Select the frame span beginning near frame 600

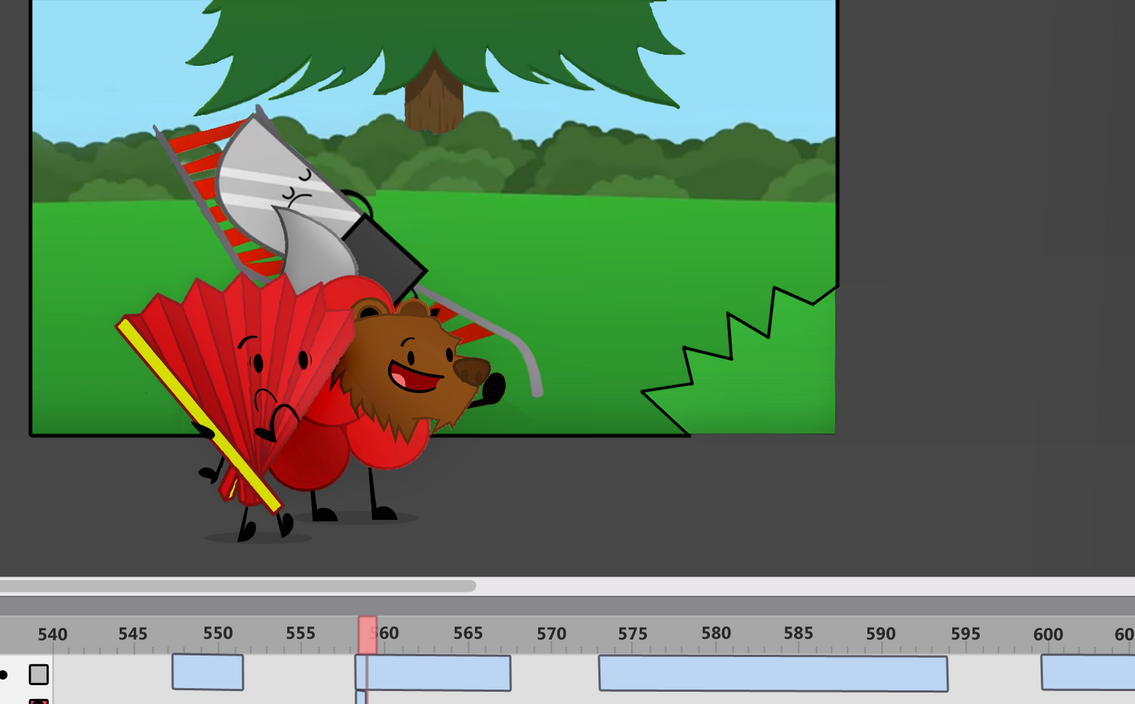point(1088,672)
